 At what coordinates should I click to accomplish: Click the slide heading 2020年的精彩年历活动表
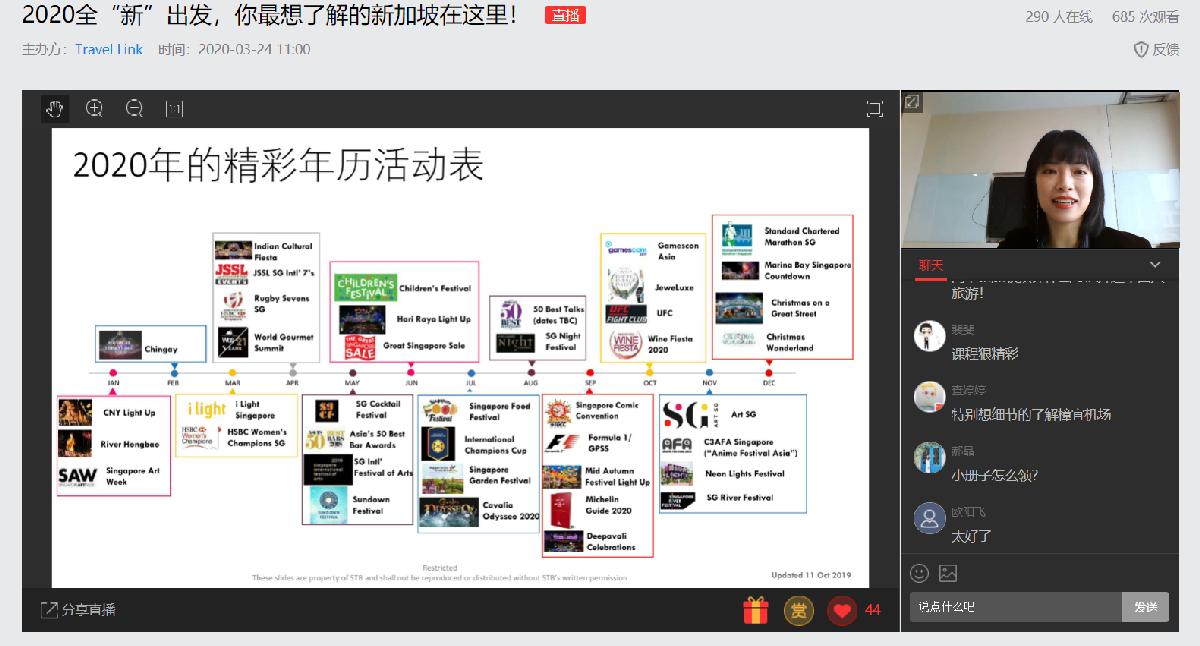pos(278,165)
